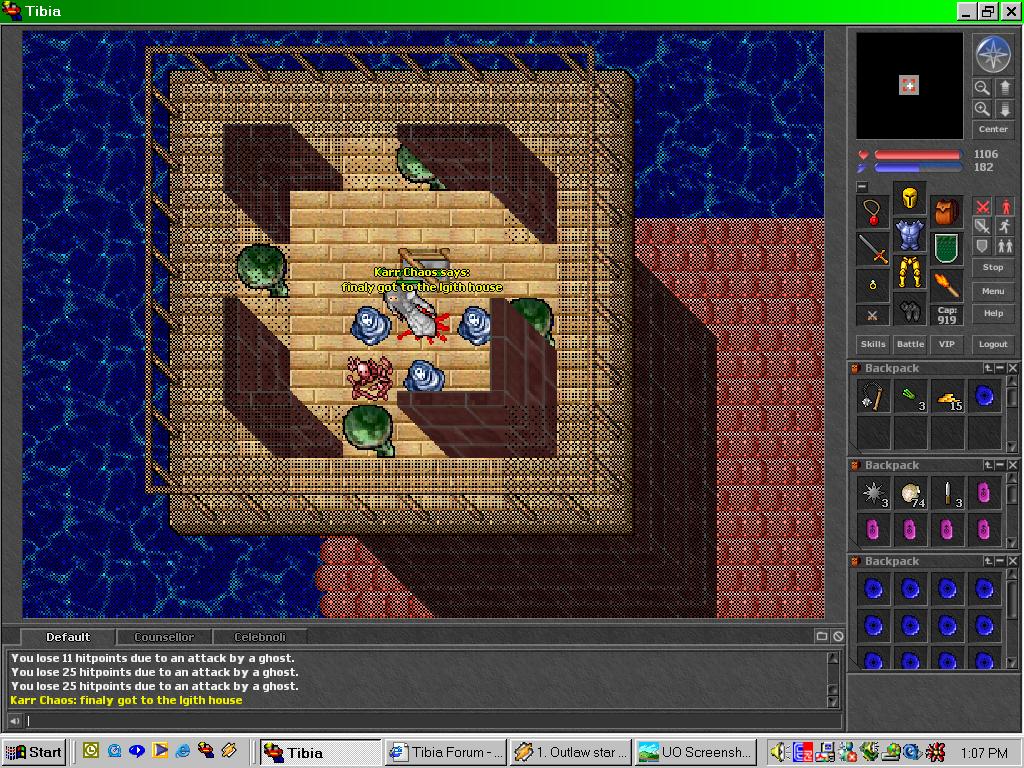The image size is (1024, 768).
Task: Click the compass rose on the minimap
Action: click(x=992, y=55)
